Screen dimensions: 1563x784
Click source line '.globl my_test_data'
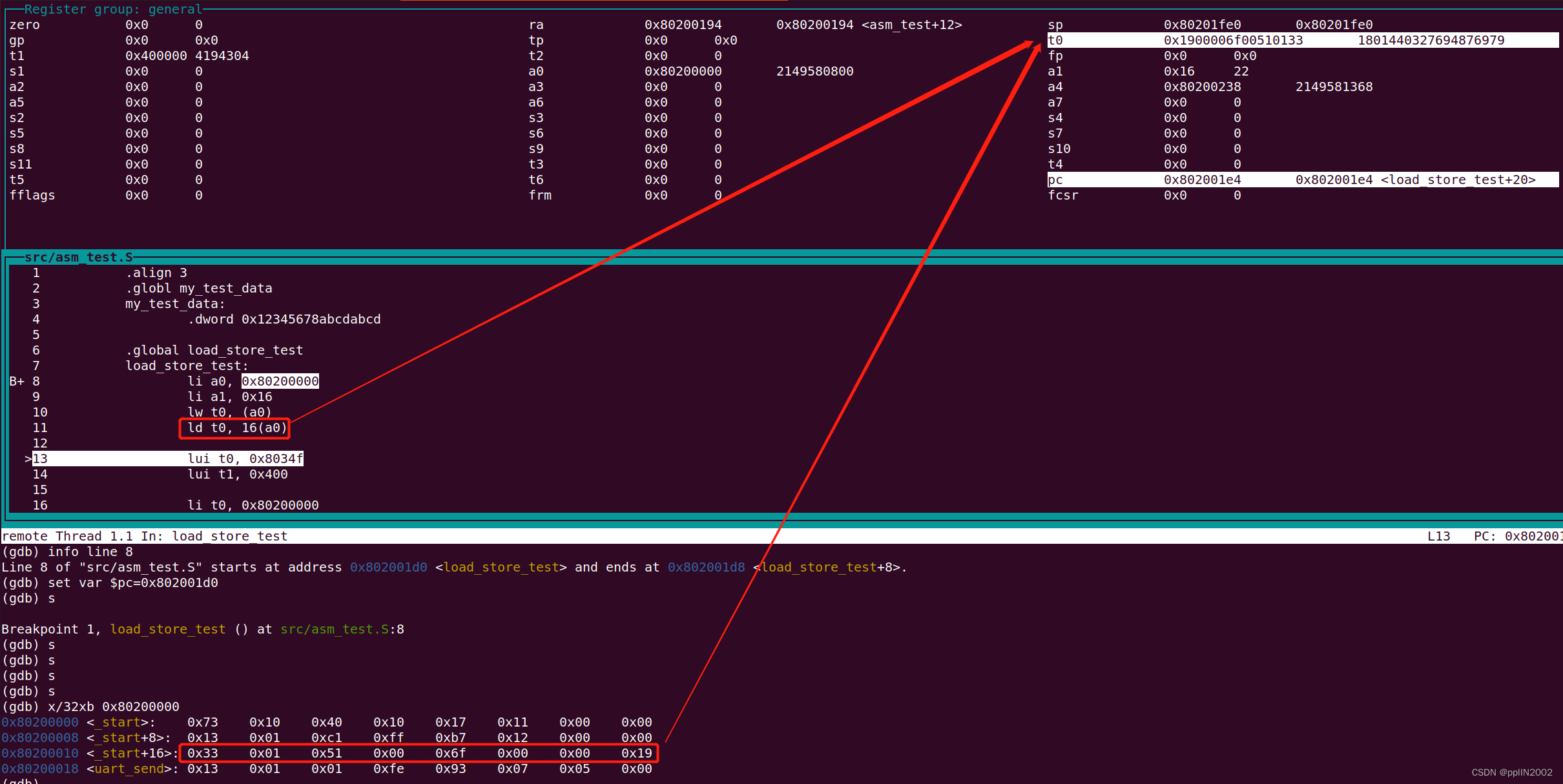click(198, 288)
